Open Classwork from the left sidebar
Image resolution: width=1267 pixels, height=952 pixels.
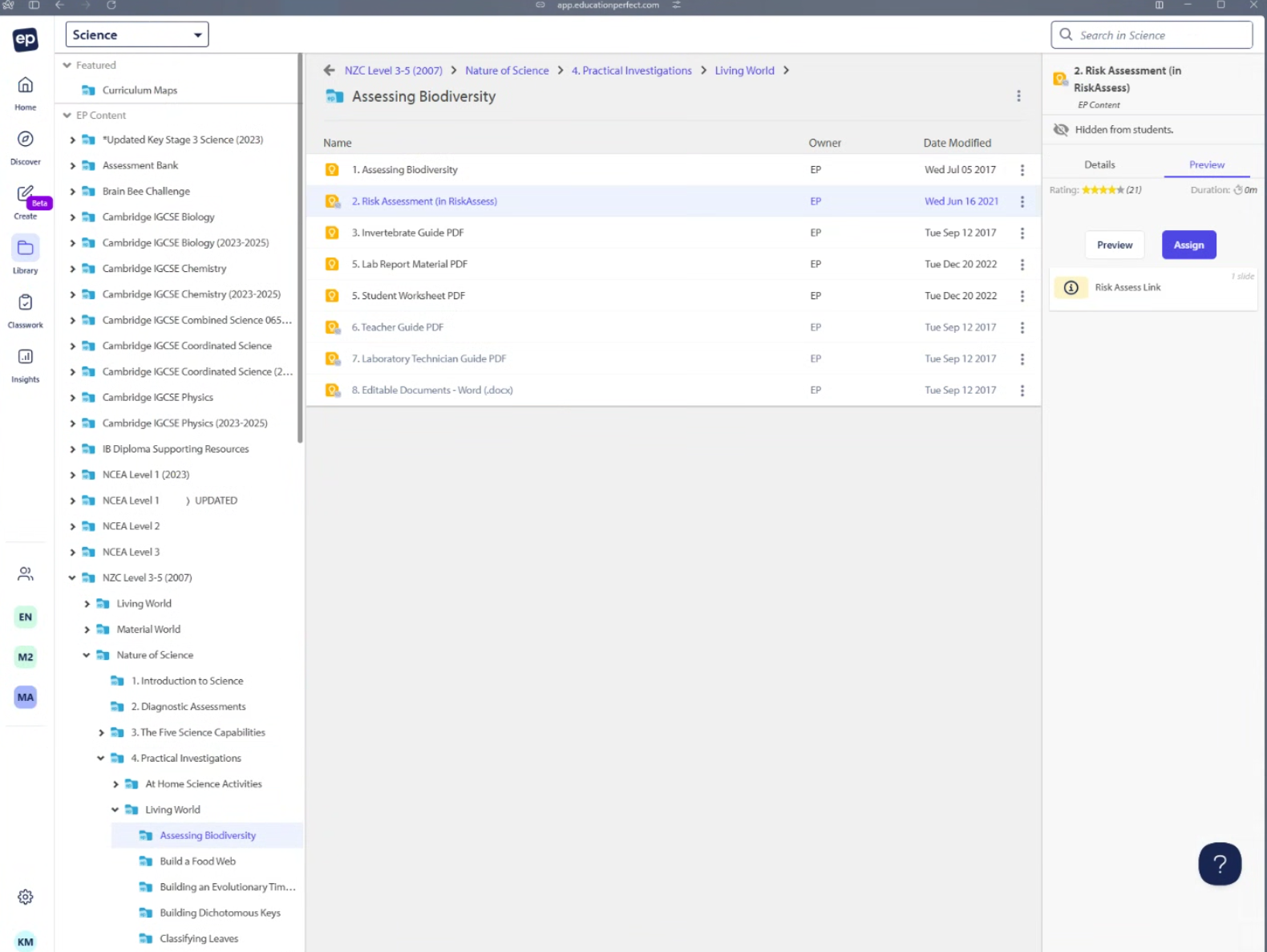point(26,303)
